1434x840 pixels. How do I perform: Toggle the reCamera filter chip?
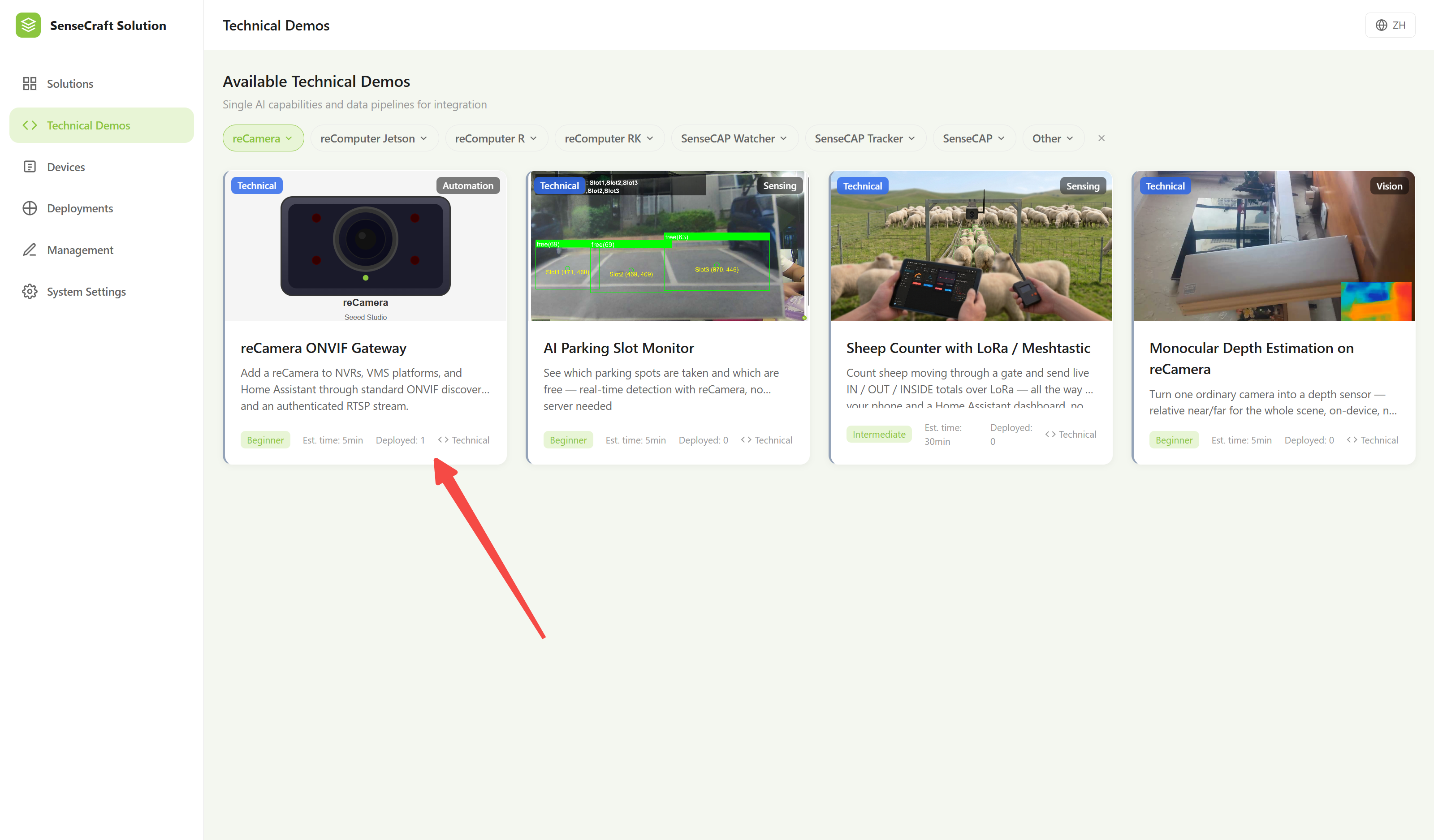point(263,138)
